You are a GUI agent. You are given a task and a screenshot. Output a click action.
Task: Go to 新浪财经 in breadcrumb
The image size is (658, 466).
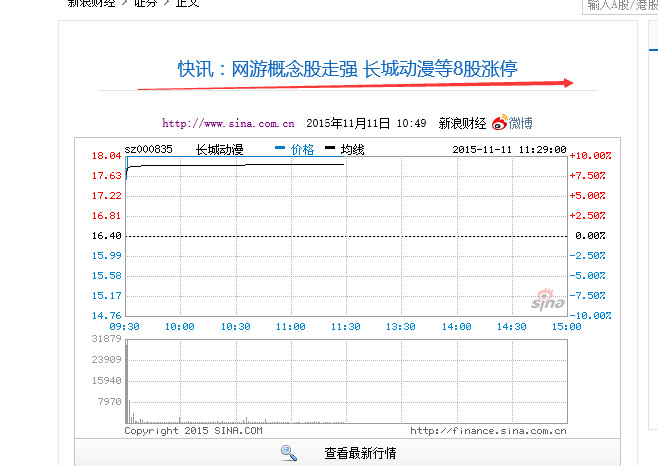tap(91, 3)
